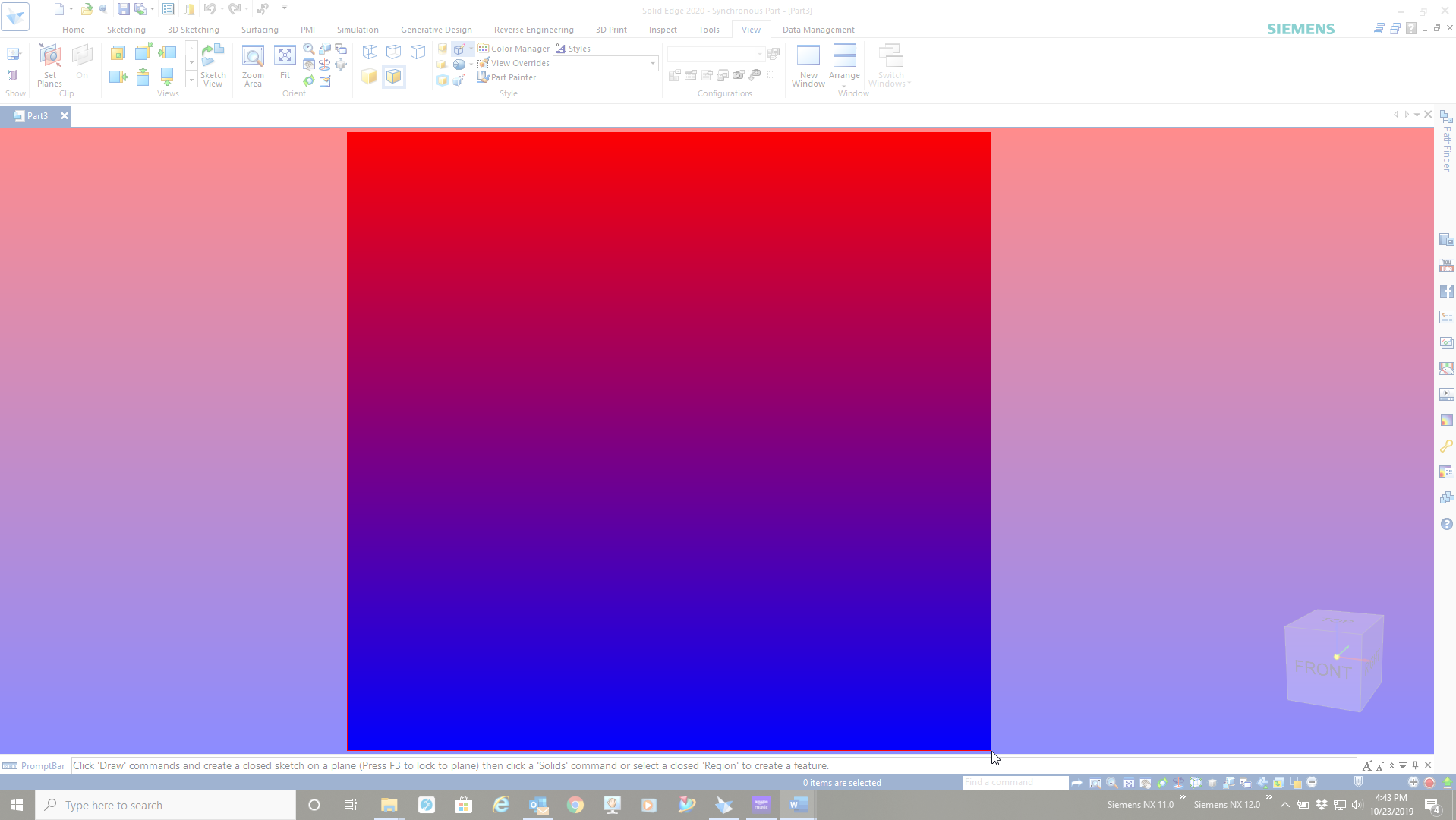Open the Styles combo box dropdown
The height and width of the screenshot is (820, 1456).
click(x=651, y=63)
